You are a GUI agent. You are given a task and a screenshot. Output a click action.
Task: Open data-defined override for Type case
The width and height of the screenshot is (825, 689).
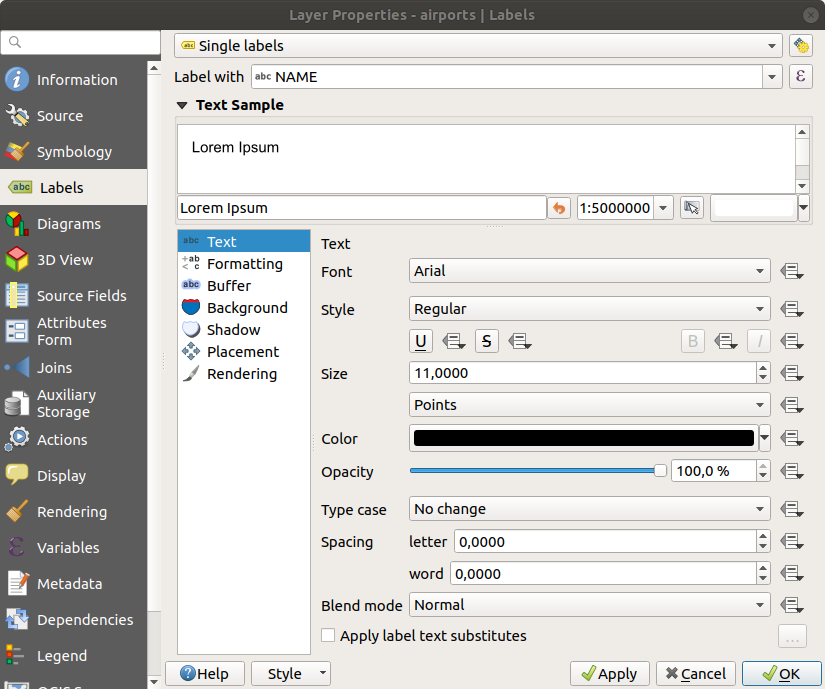tap(791, 509)
